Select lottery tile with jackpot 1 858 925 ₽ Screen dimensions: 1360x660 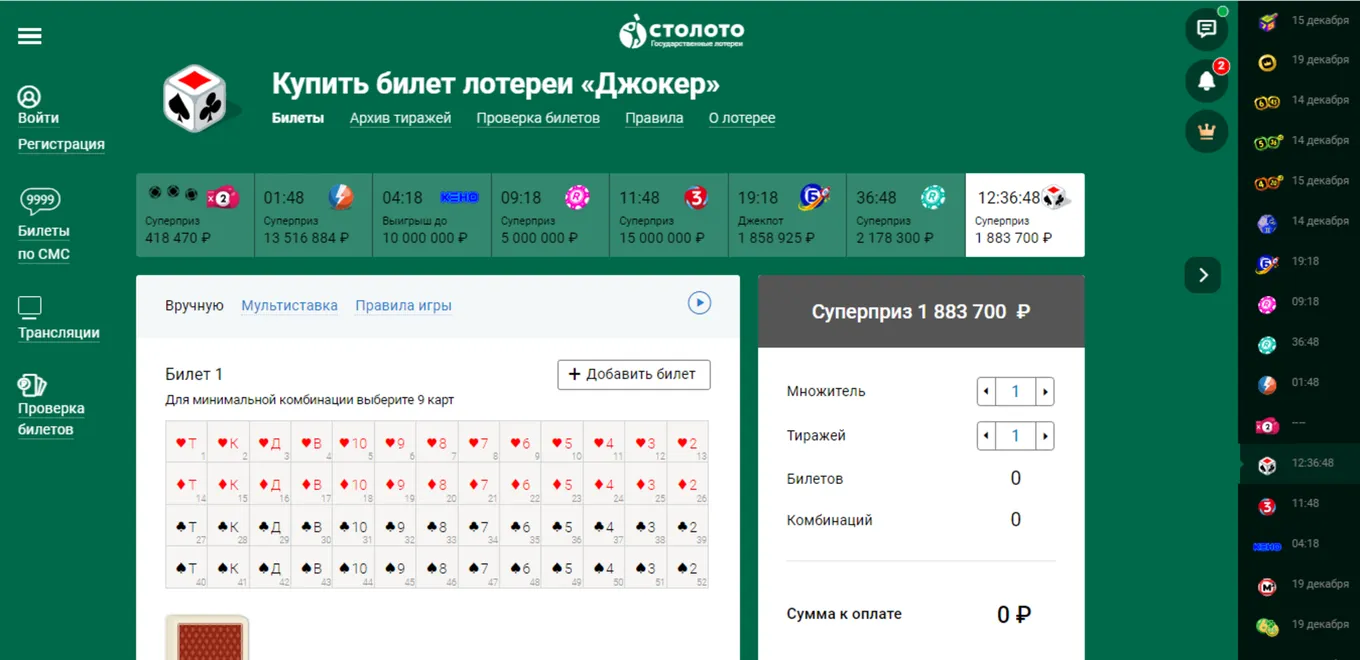click(787, 215)
